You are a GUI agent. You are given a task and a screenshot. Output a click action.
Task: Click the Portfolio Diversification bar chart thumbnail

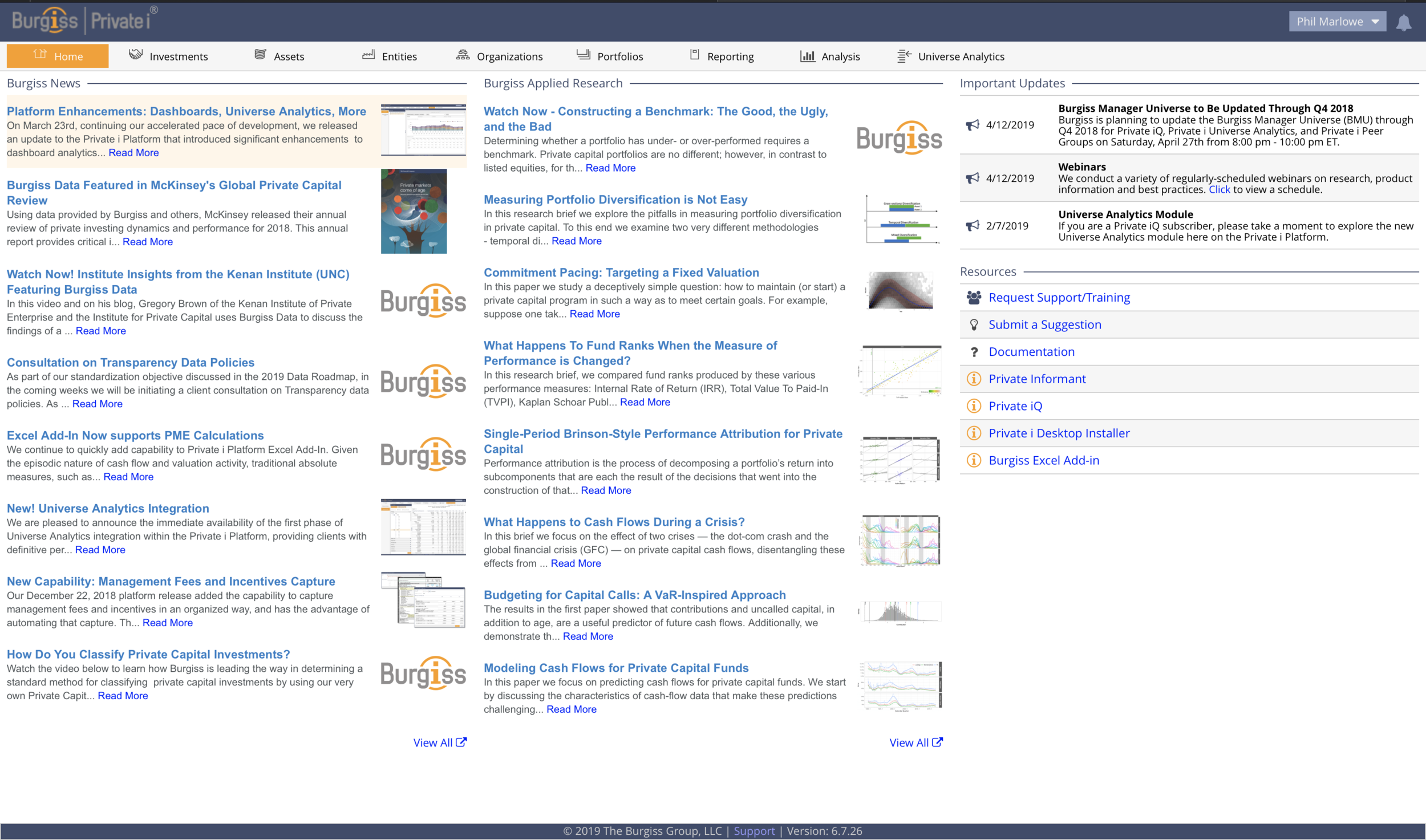coord(901,219)
